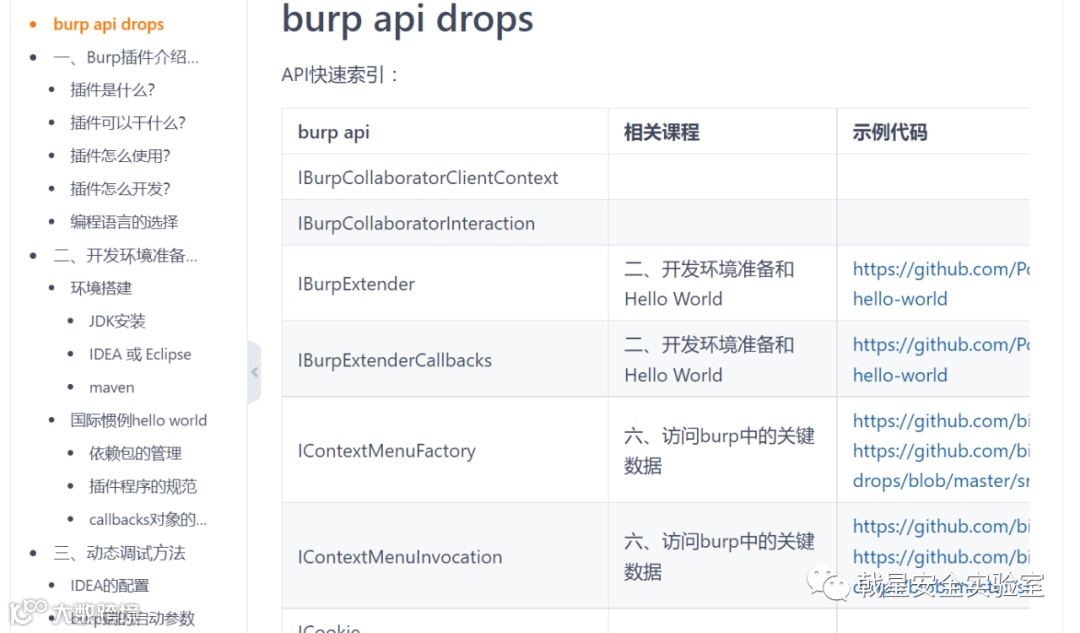Viewport: 1080px width, 633px height.
Task: Open '编程语言的选择' sidebar item
Action: (124, 222)
